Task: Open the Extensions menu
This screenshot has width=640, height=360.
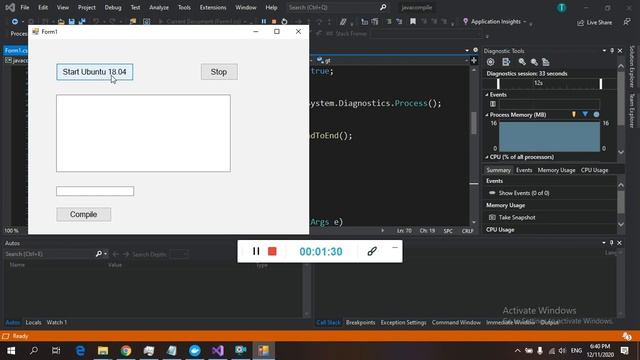Action: tap(213, 7)
